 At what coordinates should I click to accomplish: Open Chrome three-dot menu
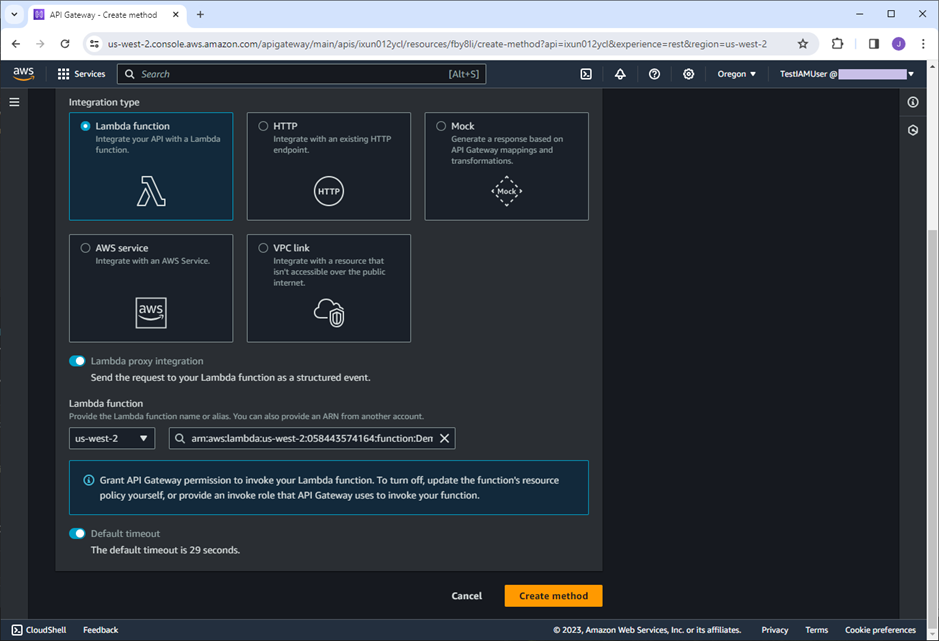tap(923, 44)
